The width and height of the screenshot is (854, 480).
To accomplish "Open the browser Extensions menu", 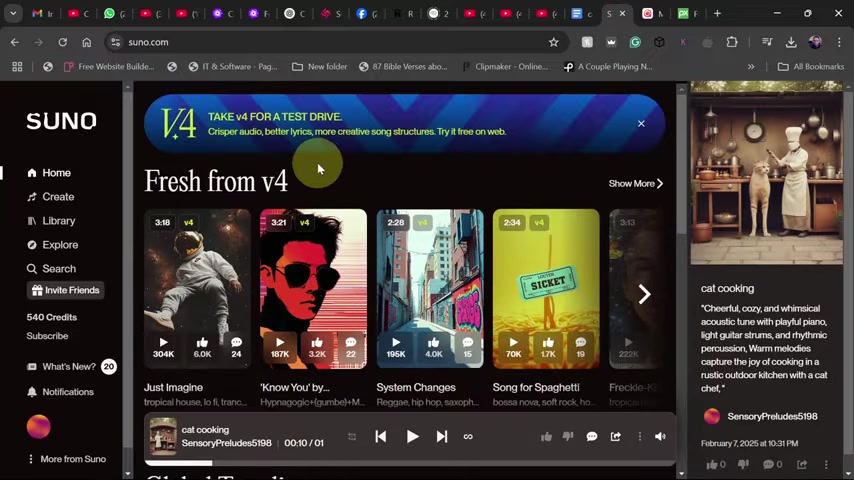I will coord(731,42).
